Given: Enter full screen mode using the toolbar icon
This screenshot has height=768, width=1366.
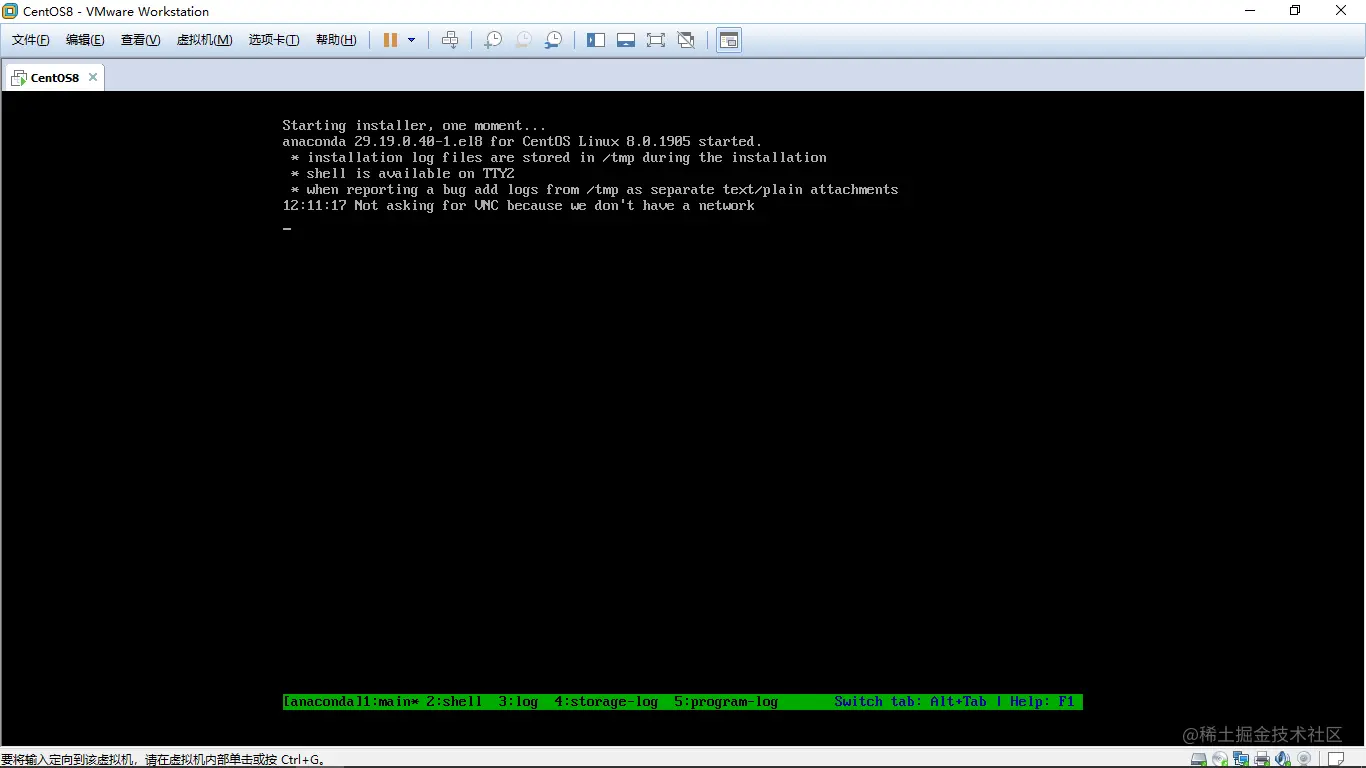Looking at the screenshot, I should [656, 40].
